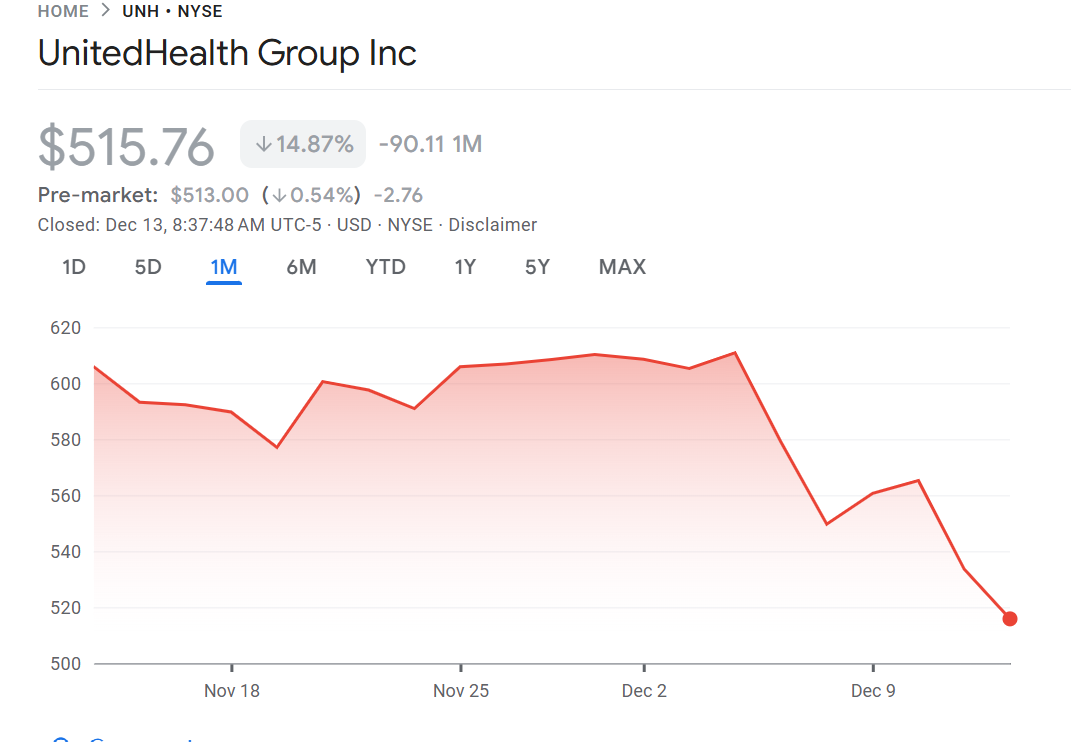Click the pre-market down arrow beside 0.54%
This screenshot has height=742, width=1071.
[280, 195]
